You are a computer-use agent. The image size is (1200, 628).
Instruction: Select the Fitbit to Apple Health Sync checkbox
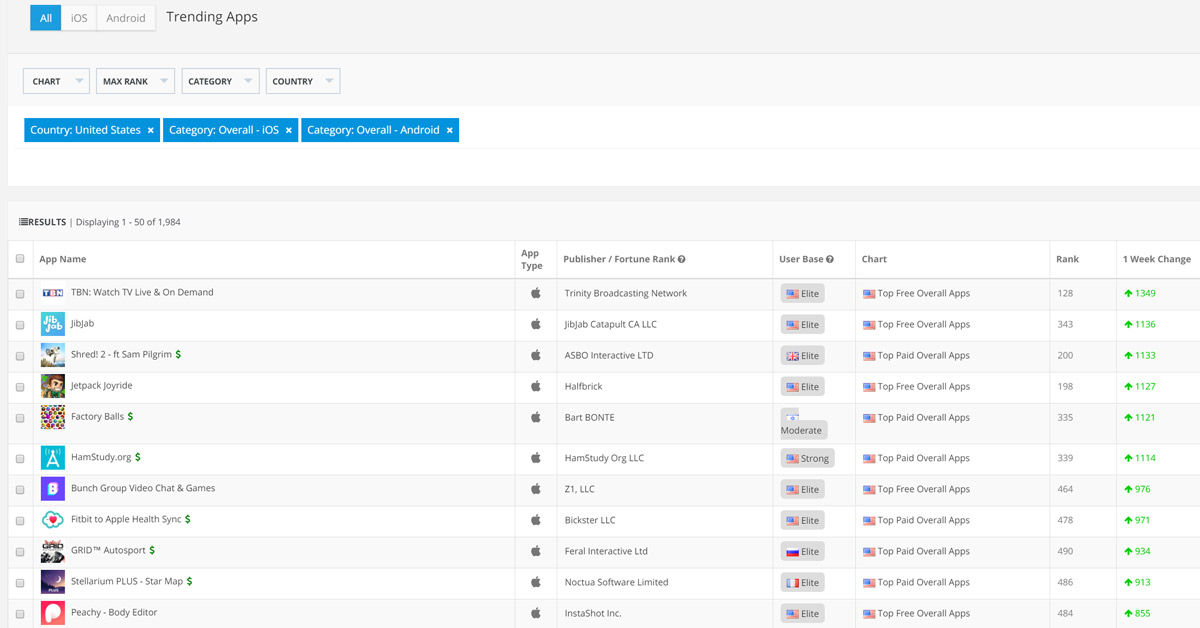[20, 521]
